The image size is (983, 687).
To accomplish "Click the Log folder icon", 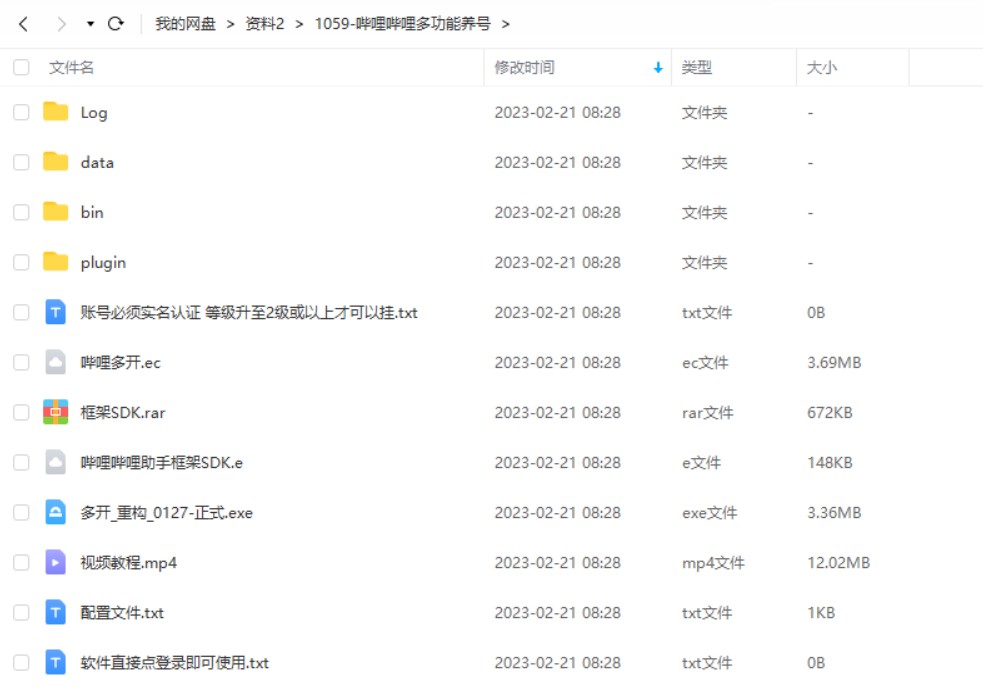I will pos(55,112).
